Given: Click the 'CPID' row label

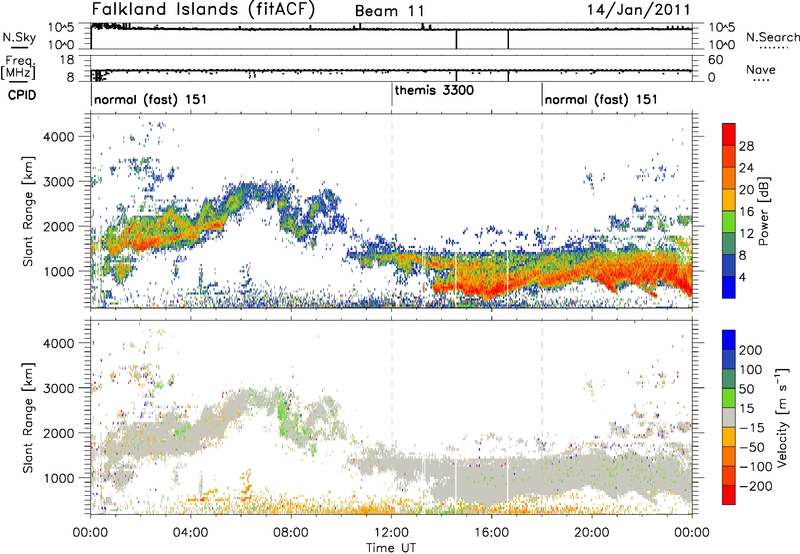Looking at the screenshot, I should pyautogui.click(x=22, y=95).
